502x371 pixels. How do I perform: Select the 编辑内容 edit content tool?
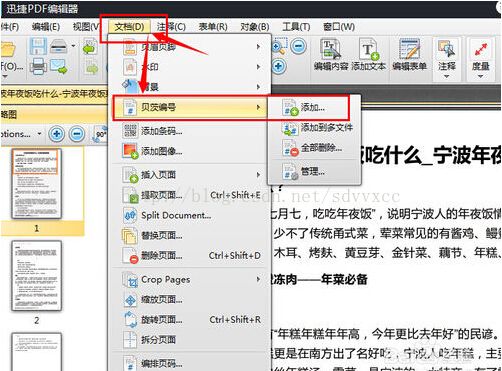(331, 55)
